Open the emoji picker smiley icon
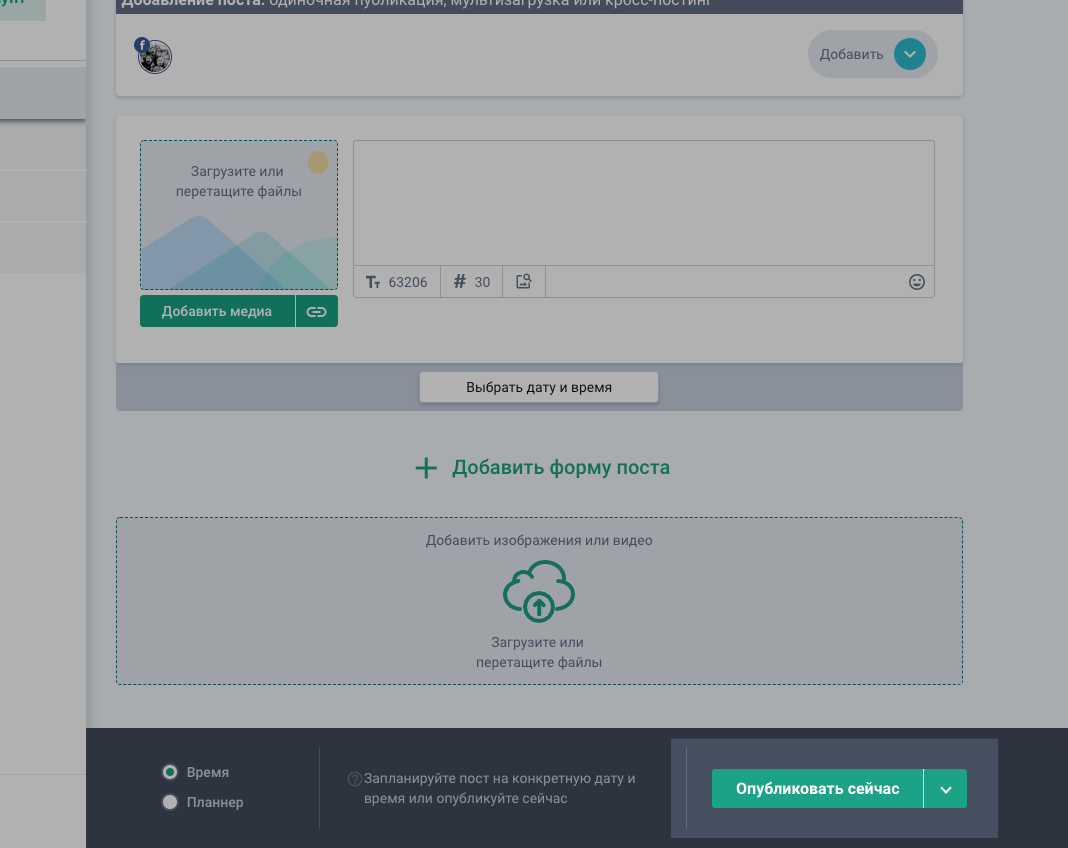The width and height of the screenshot is (1068, 848). coord(916,282)
